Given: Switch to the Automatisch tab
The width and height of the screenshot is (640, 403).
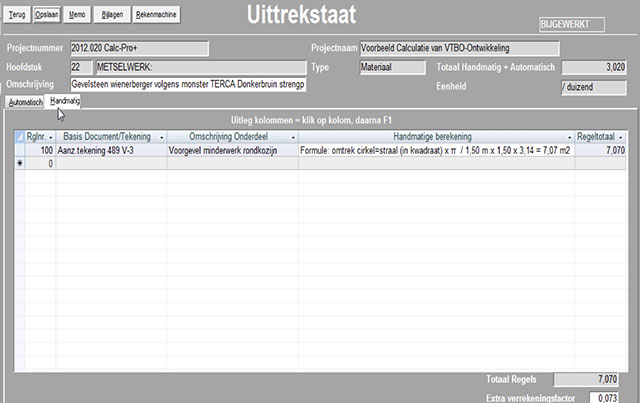Looking at the screenshot, I should (25, 102).
